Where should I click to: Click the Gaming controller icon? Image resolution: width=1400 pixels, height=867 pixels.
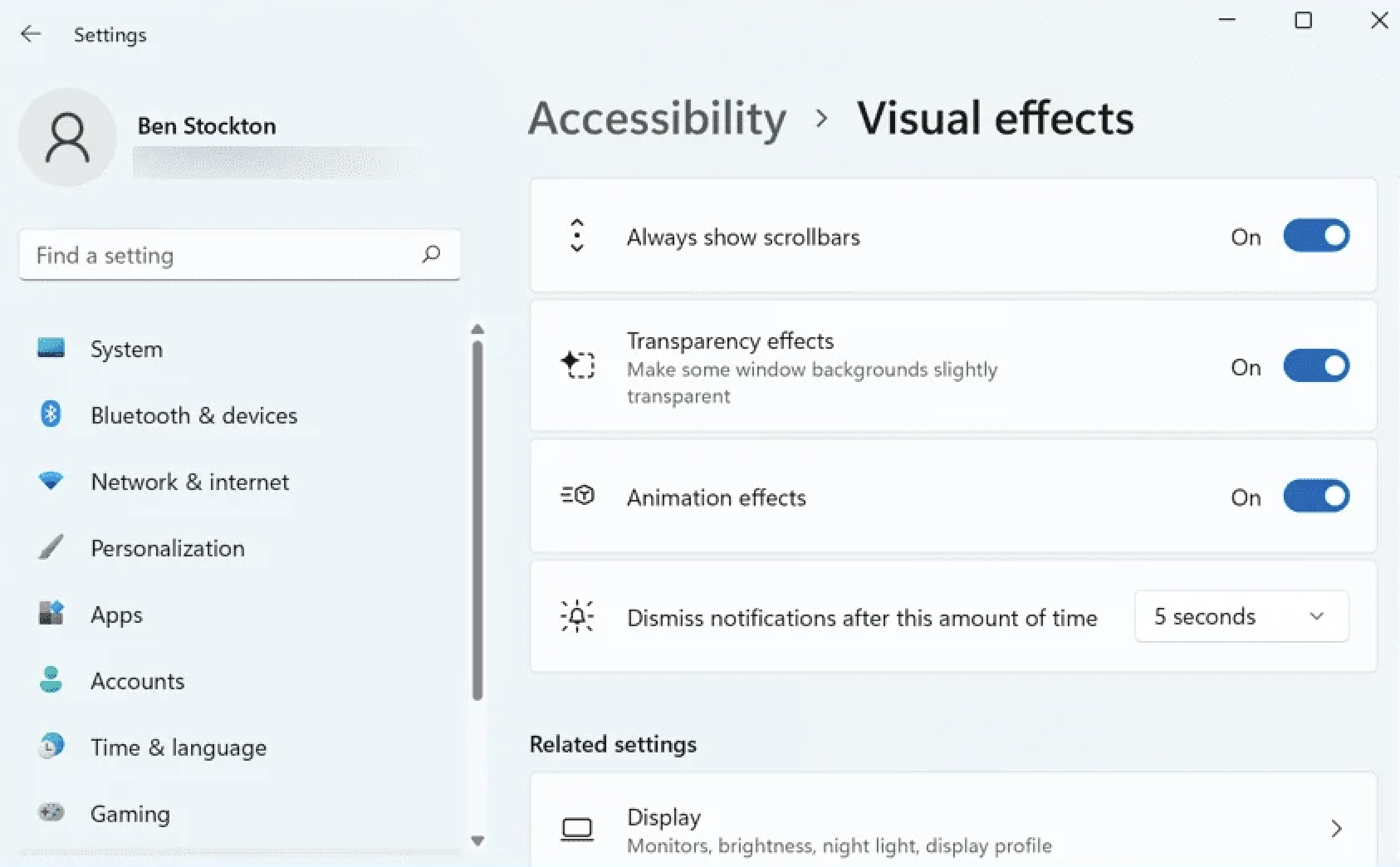pos(51,812)
